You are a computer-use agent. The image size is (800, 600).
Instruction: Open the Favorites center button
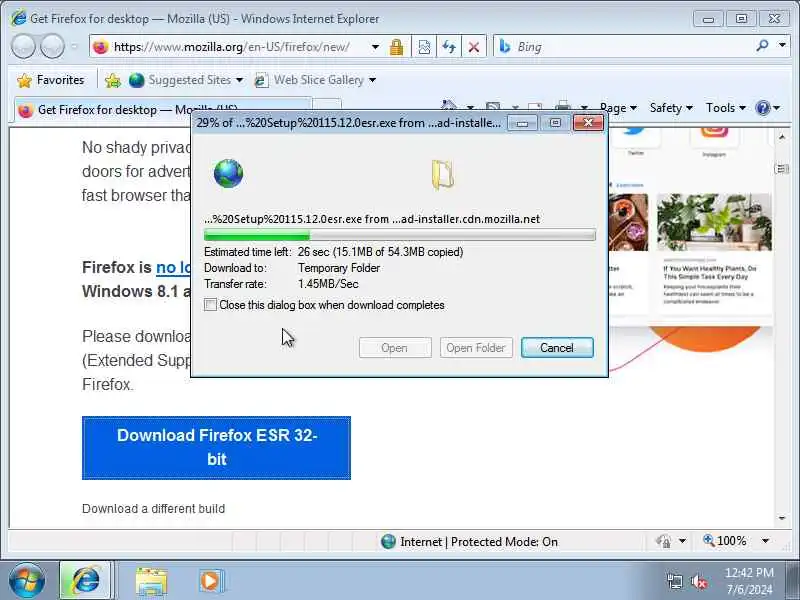pos(50,80)
